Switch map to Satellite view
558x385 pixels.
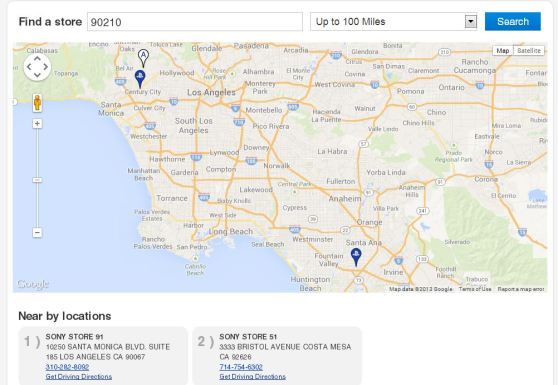tap(529, 51)
